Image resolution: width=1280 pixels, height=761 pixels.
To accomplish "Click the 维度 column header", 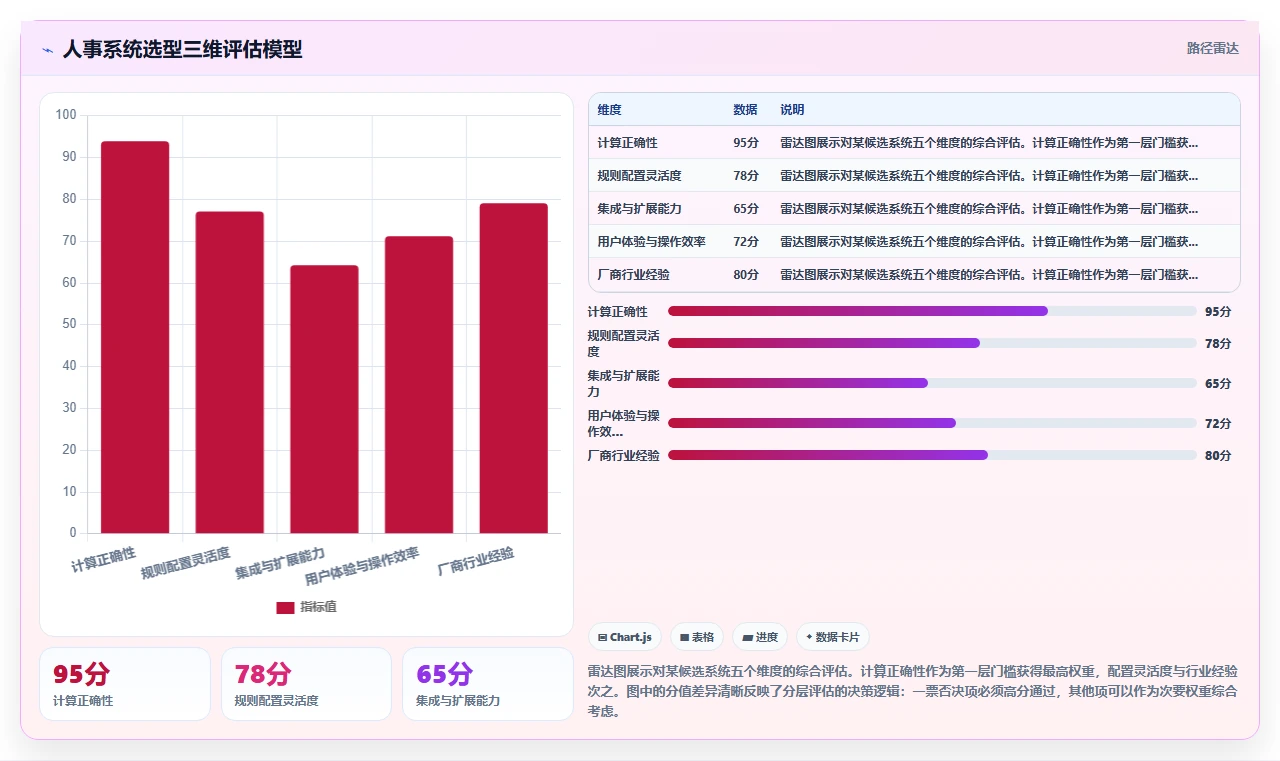I will [609, 110].
